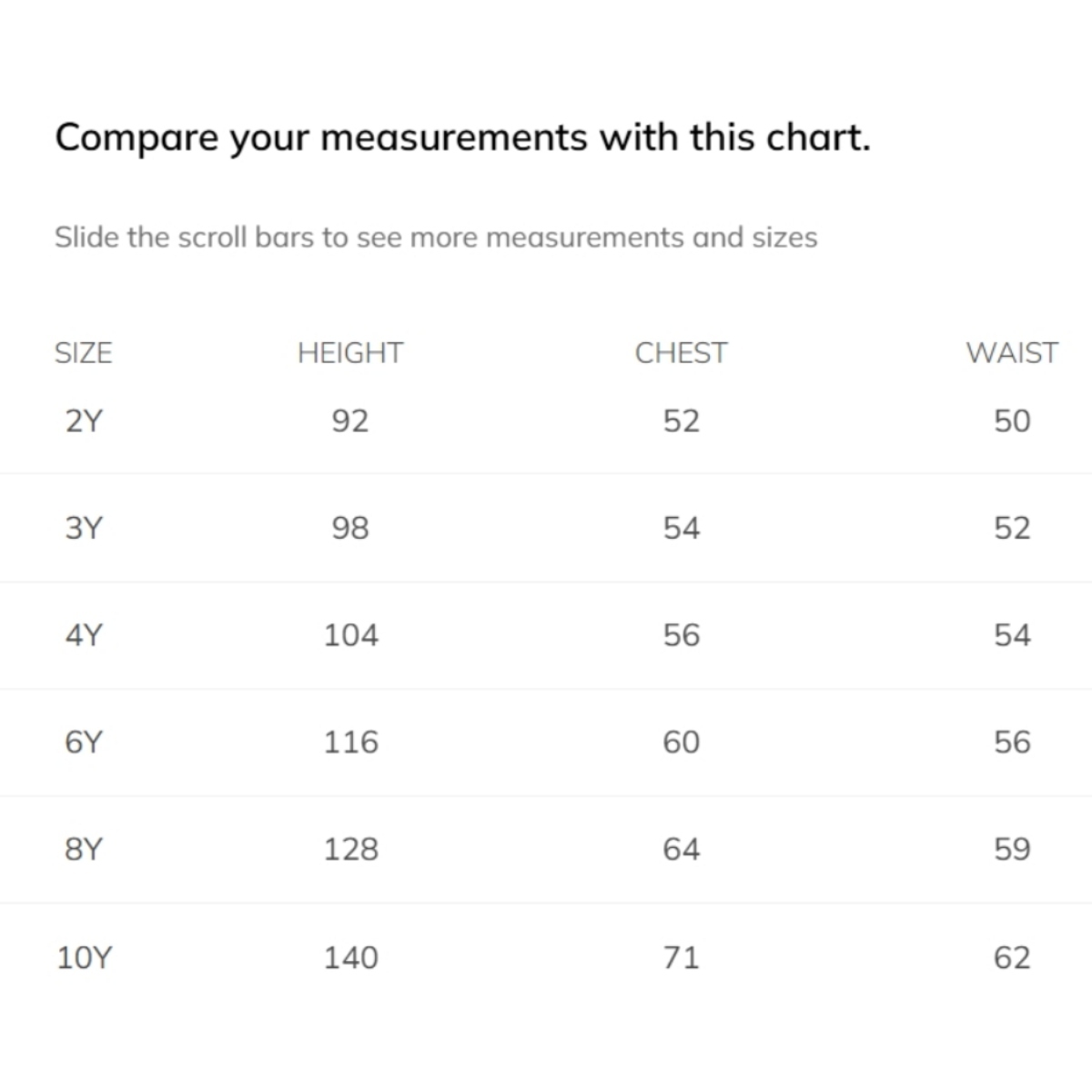
Task: Click the WAIST column header
Action: pyautogui.click(x=1011, y=353)
